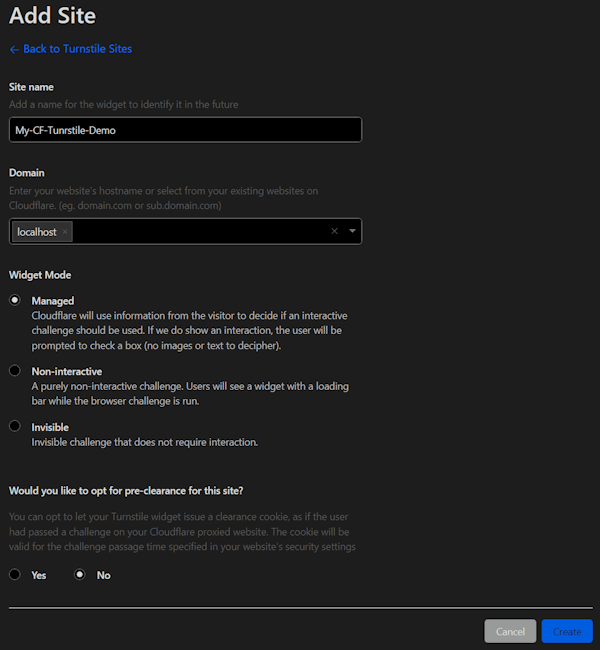Choose the Non-interactive radio button
The width and height of the screenshot is (600, 650).
[14, 371]
